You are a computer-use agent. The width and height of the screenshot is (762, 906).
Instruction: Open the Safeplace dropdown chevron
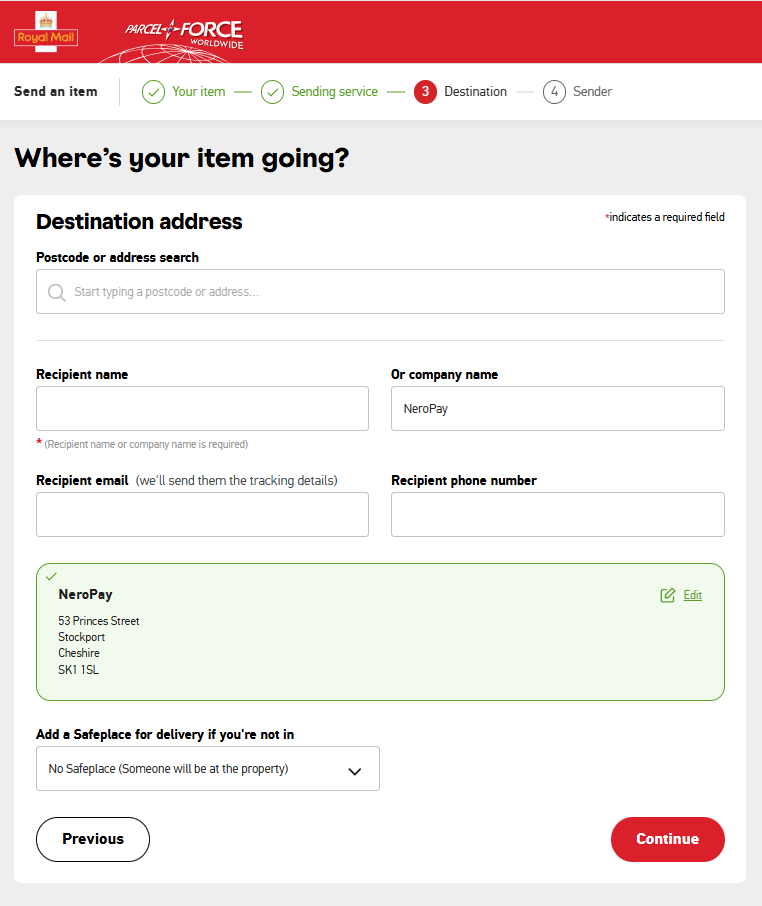tap(355, 771)
